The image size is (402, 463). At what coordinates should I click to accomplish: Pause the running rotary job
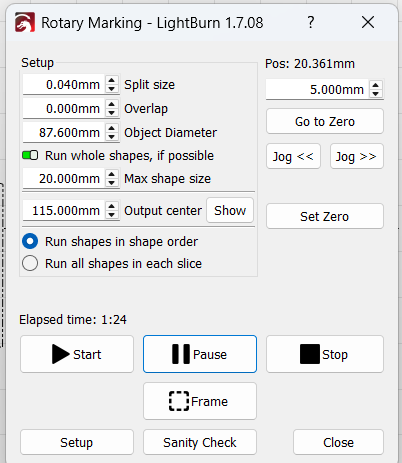tap(200, 354)
